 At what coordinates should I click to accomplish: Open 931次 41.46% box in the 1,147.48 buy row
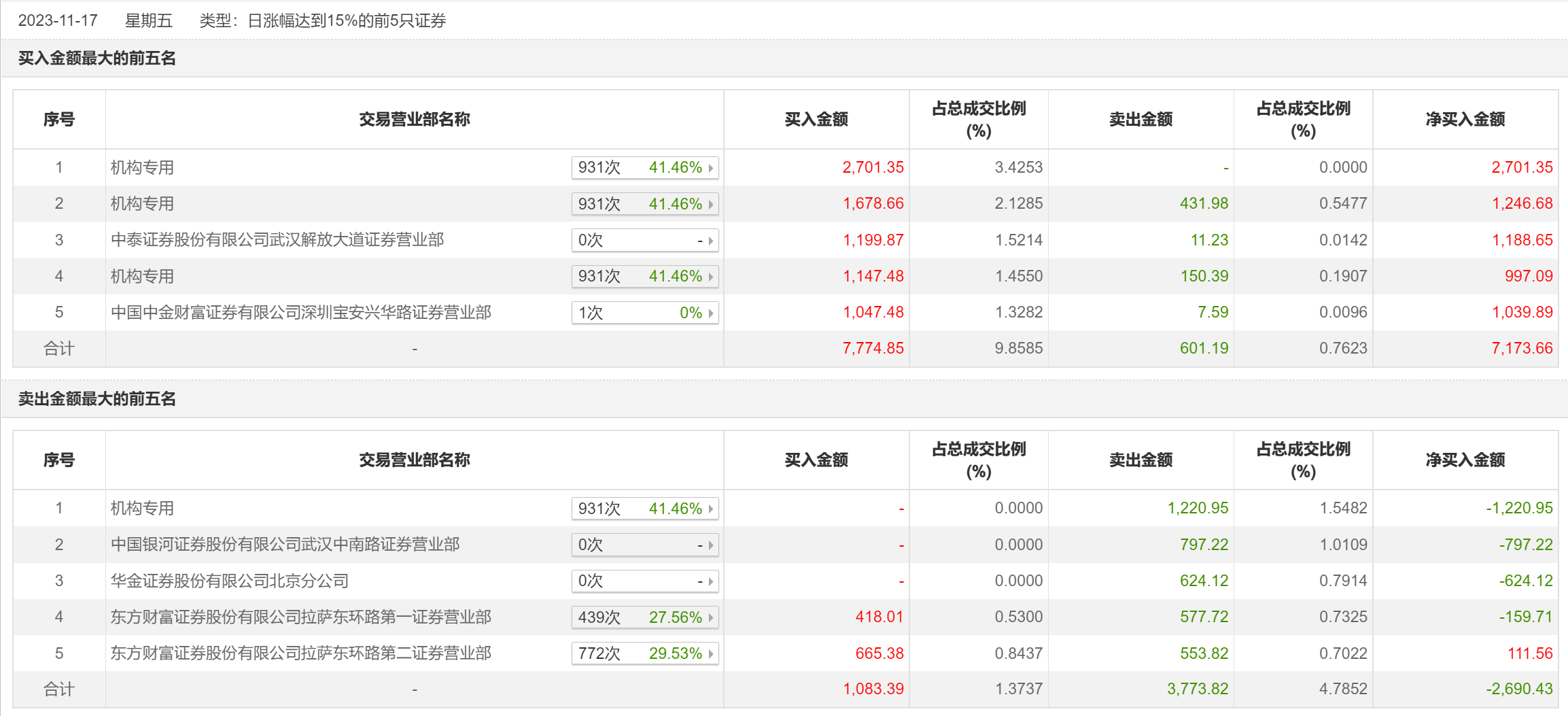[644, 277]
